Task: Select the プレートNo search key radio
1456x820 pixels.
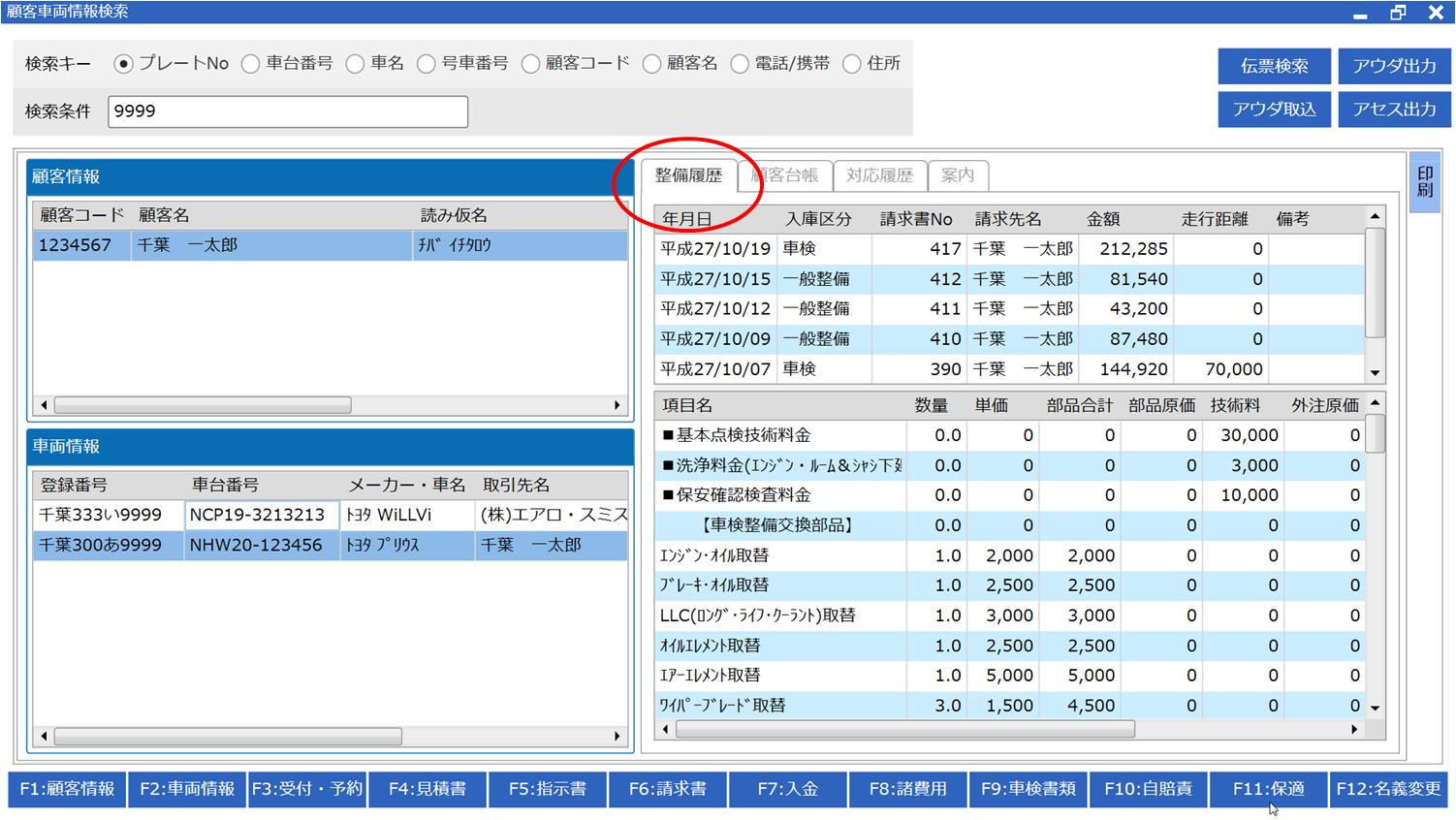Action: [123, 64]
